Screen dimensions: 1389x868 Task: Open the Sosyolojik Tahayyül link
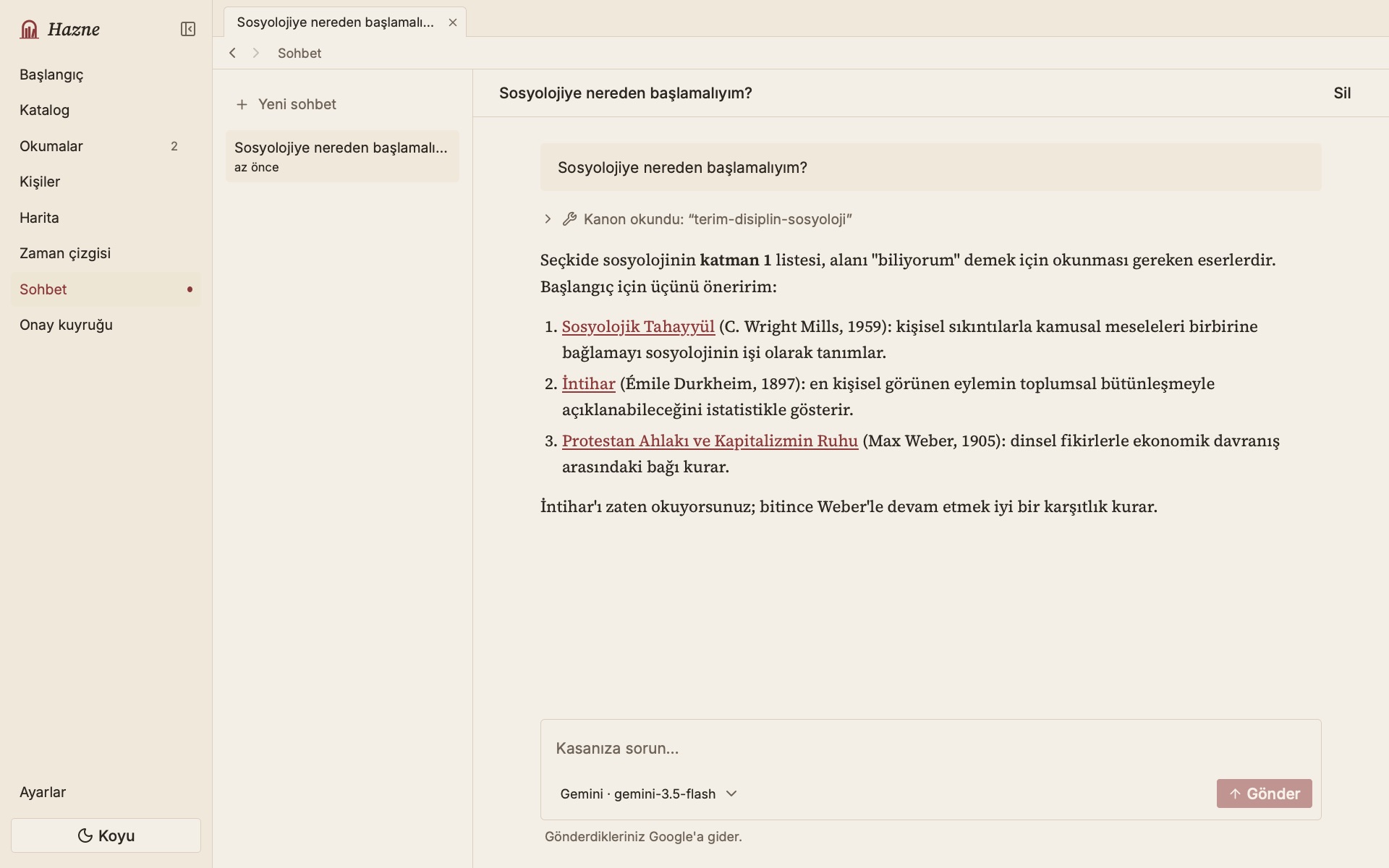coord(638,326)
